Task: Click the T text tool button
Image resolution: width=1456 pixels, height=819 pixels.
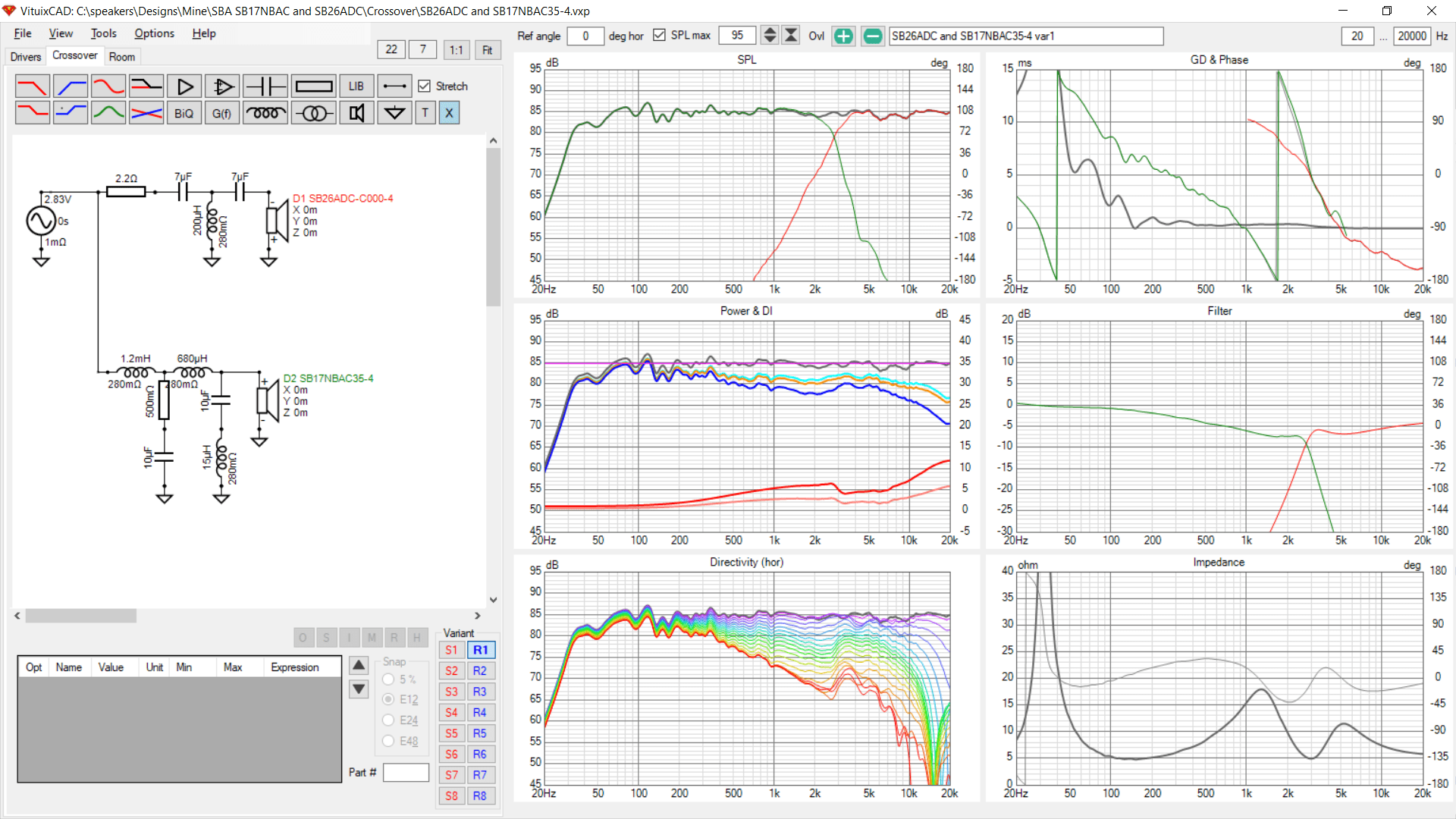Action: coord(425,113)
